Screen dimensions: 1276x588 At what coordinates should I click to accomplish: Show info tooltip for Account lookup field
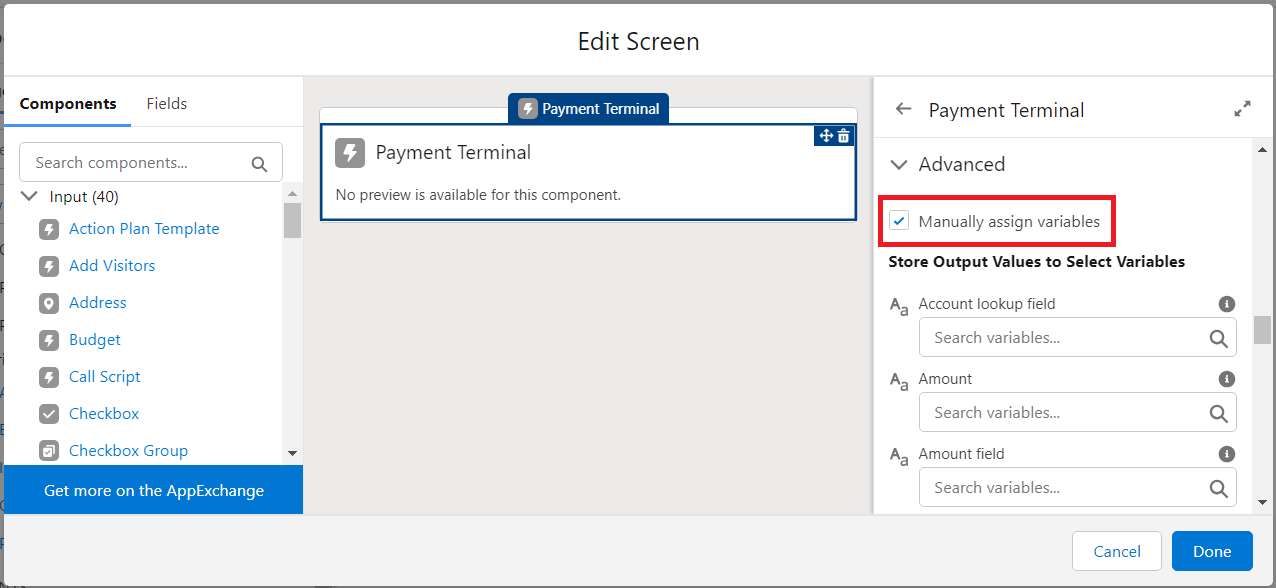click(x=1227, y=304)
